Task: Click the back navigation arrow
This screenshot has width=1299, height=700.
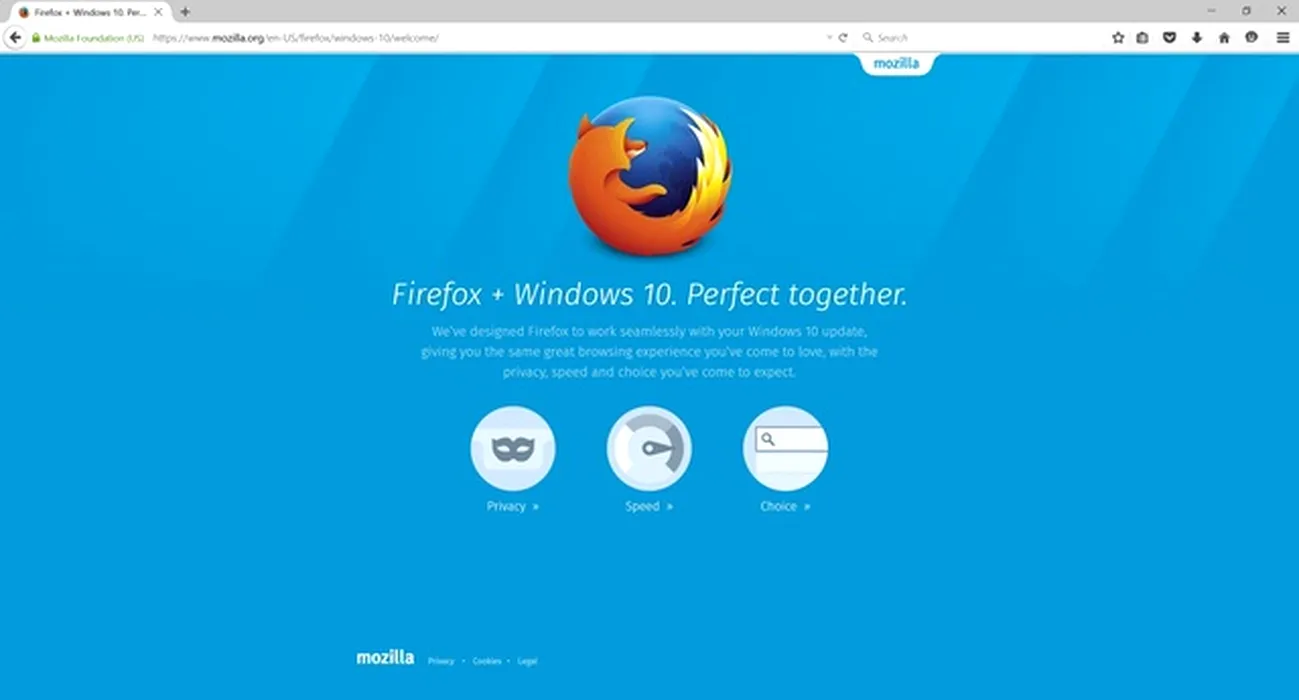Action: [x=14, y=37]
